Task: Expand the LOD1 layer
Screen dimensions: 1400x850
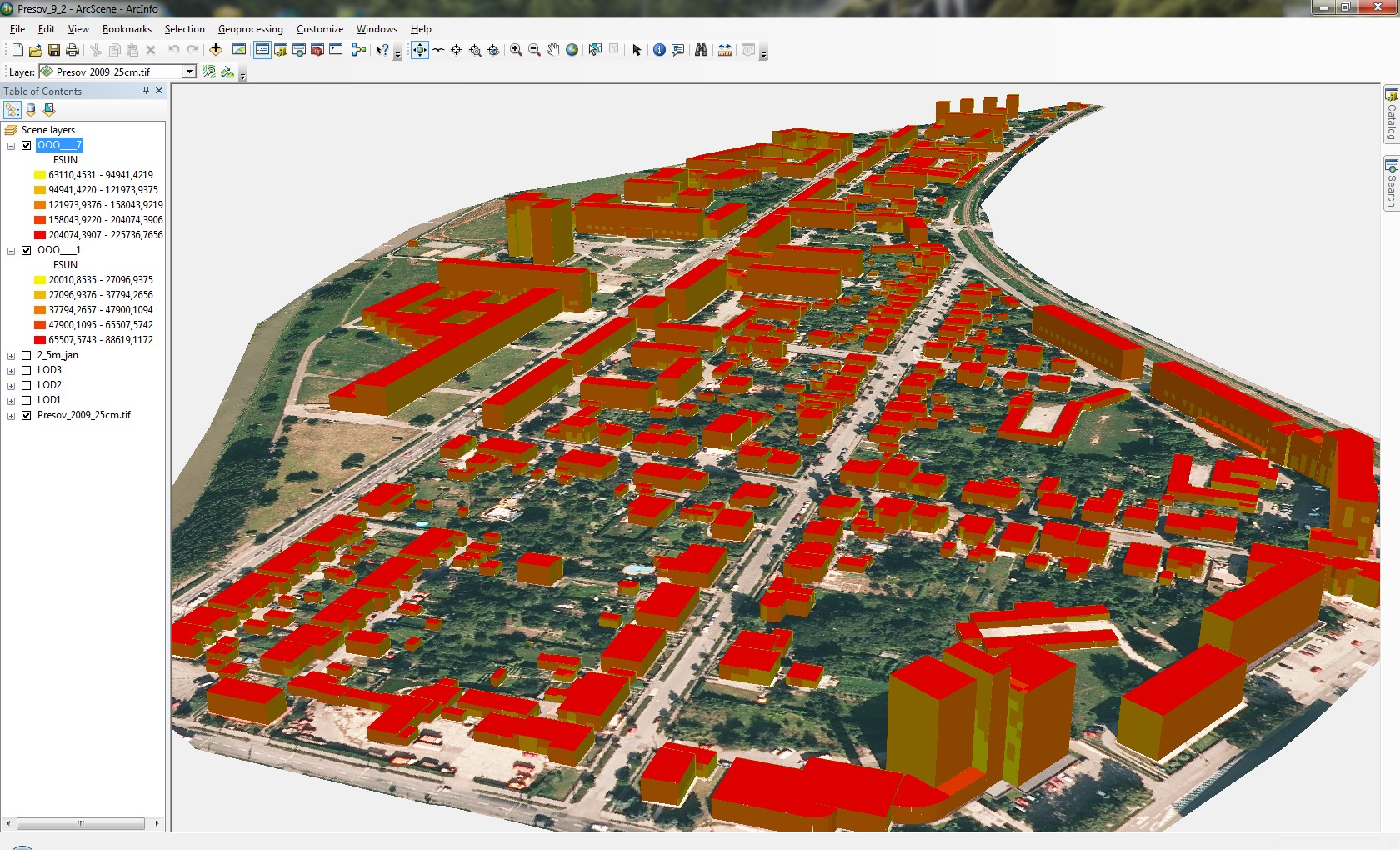Action: 12,401
